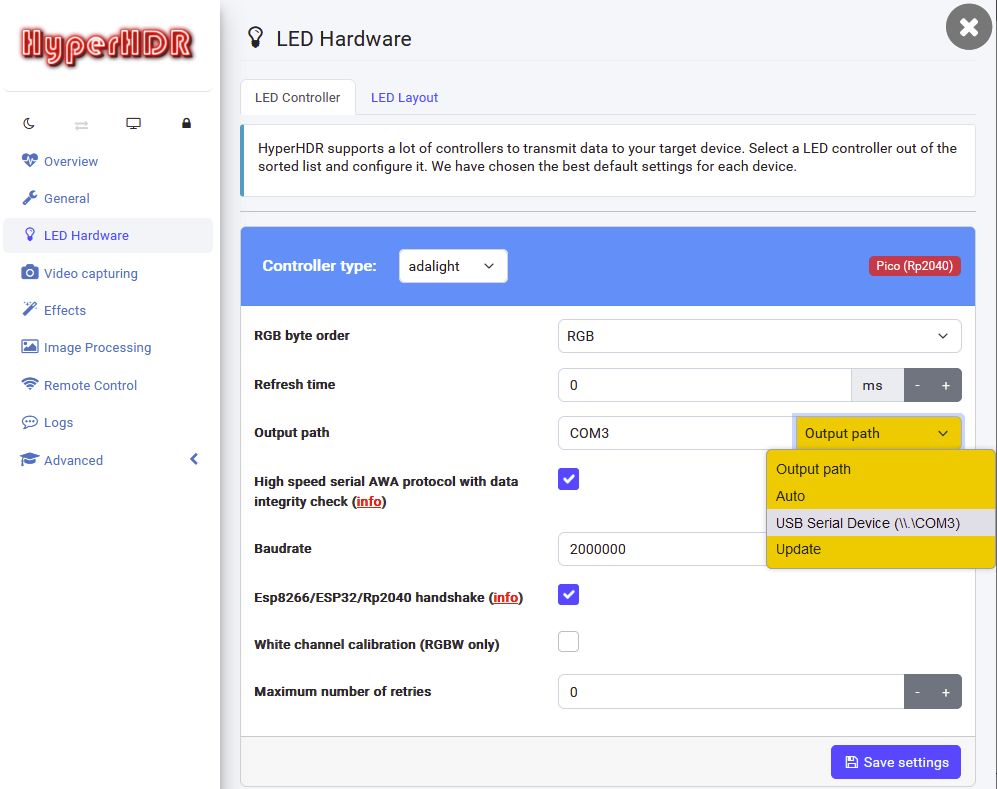The height and width of the screenshot is (789, 997).
Task: Click the Pico (Rp2040) badge
Action: pyautogui.click(x=914, y=266)
